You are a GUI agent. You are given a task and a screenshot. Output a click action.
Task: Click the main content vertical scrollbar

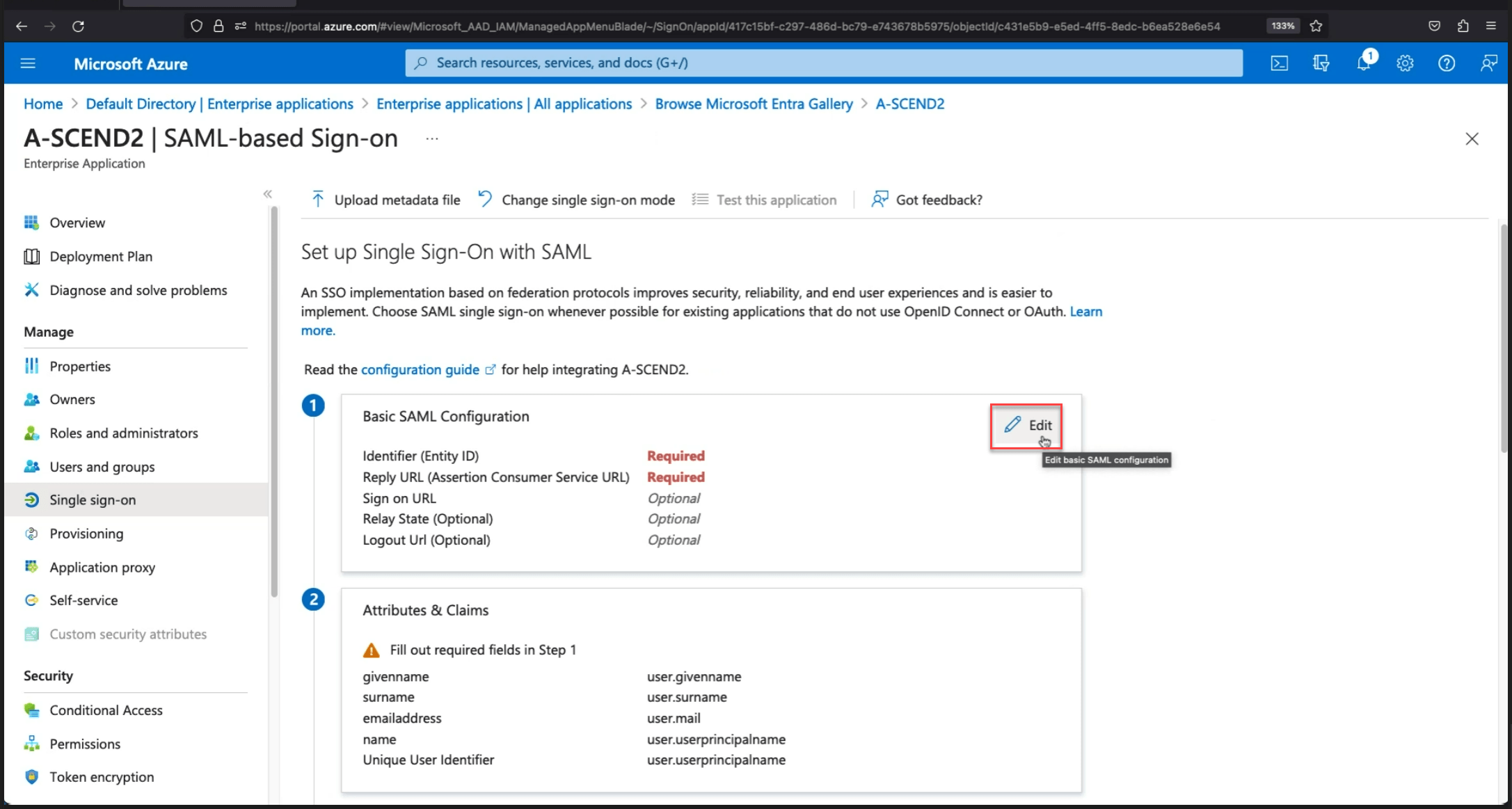pyautogui.click(x=1504, y=339)
